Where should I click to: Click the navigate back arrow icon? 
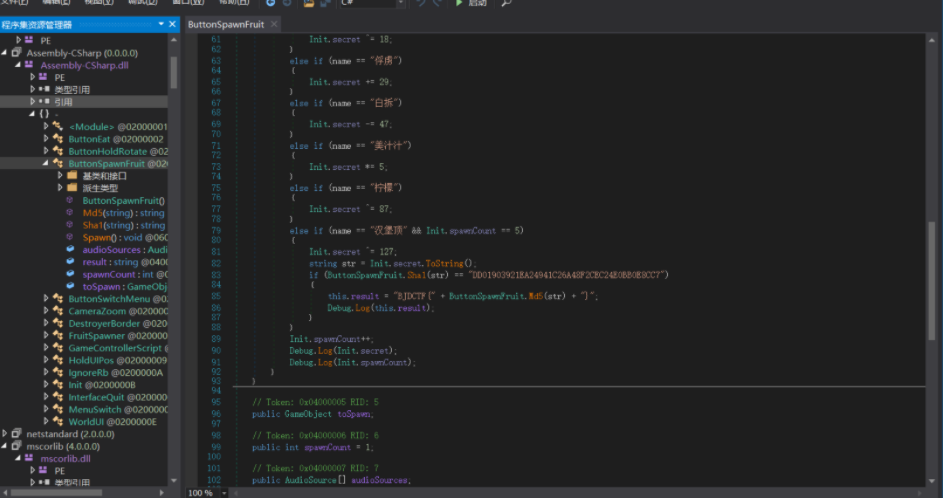tap(271, 3)
